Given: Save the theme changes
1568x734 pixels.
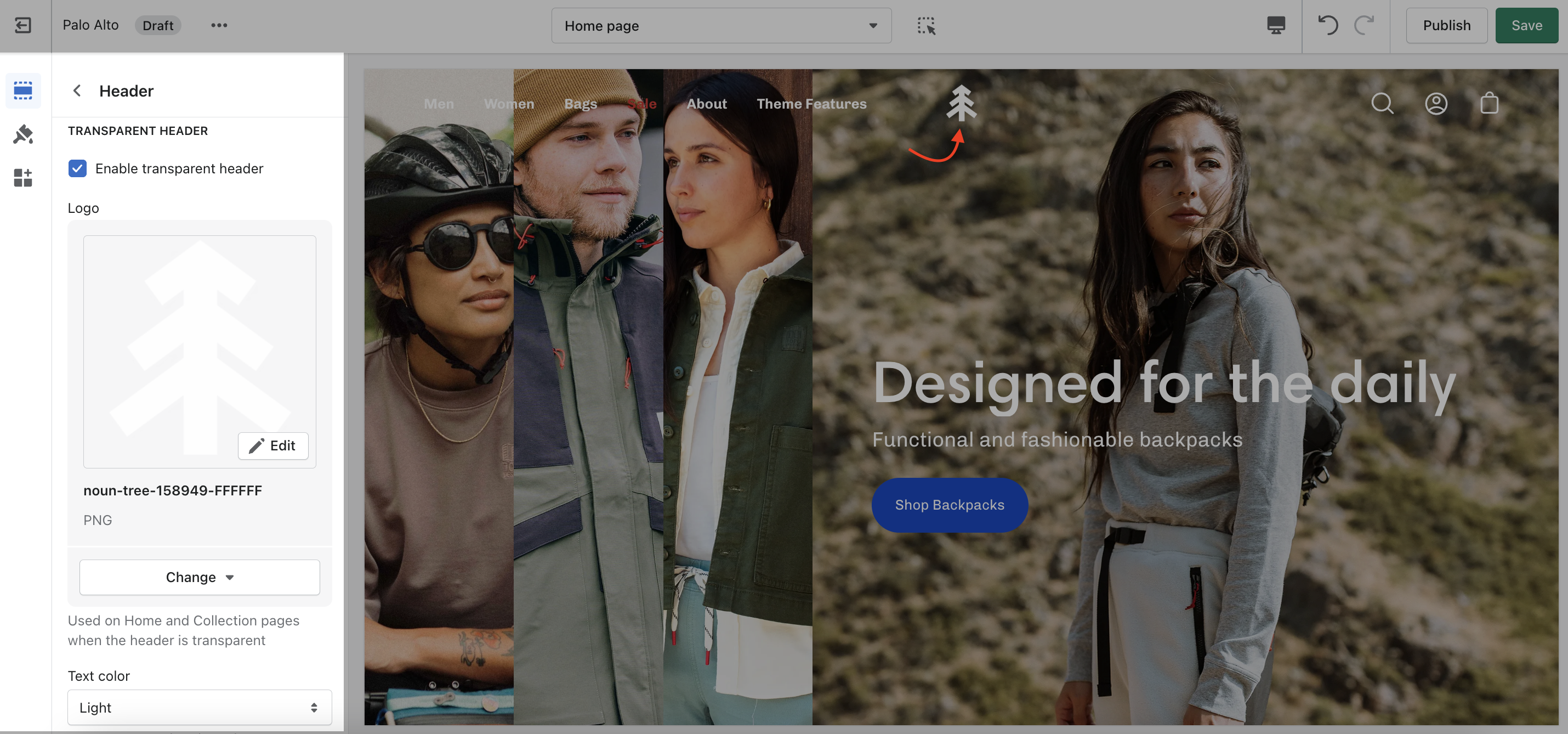Looking at the screenshot, I should pos(1526,25).
